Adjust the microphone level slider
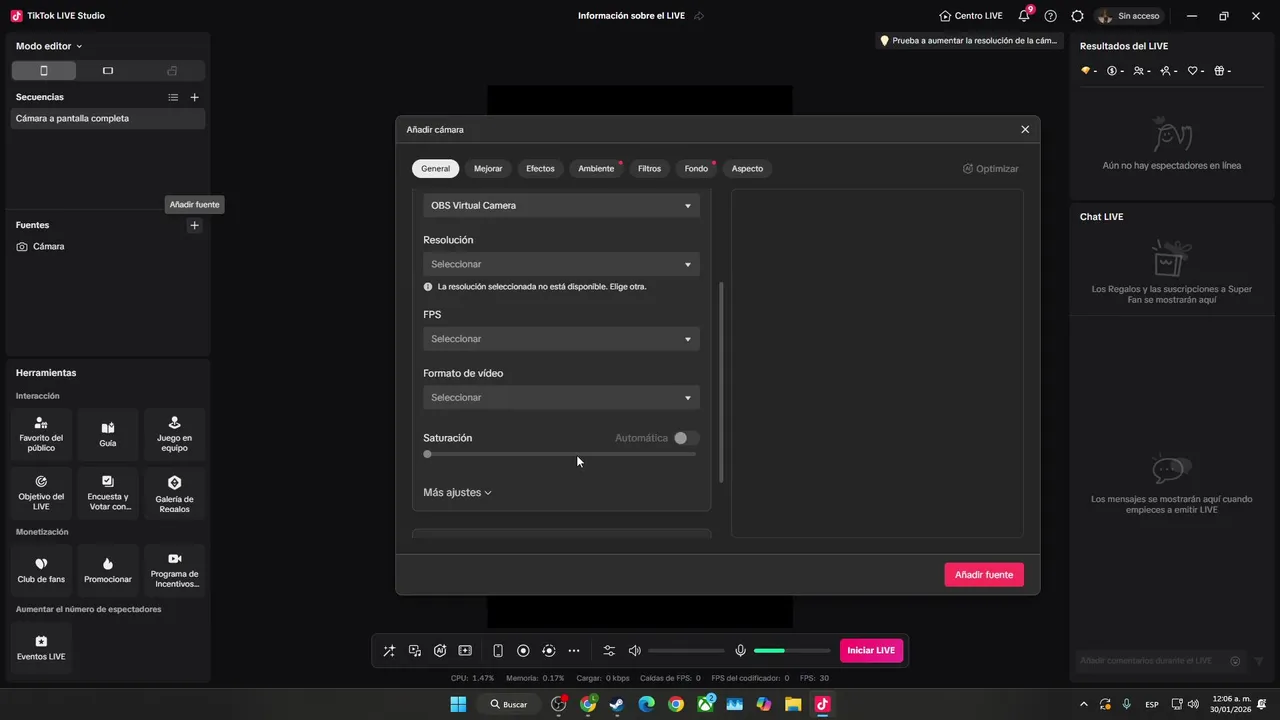 792,651
